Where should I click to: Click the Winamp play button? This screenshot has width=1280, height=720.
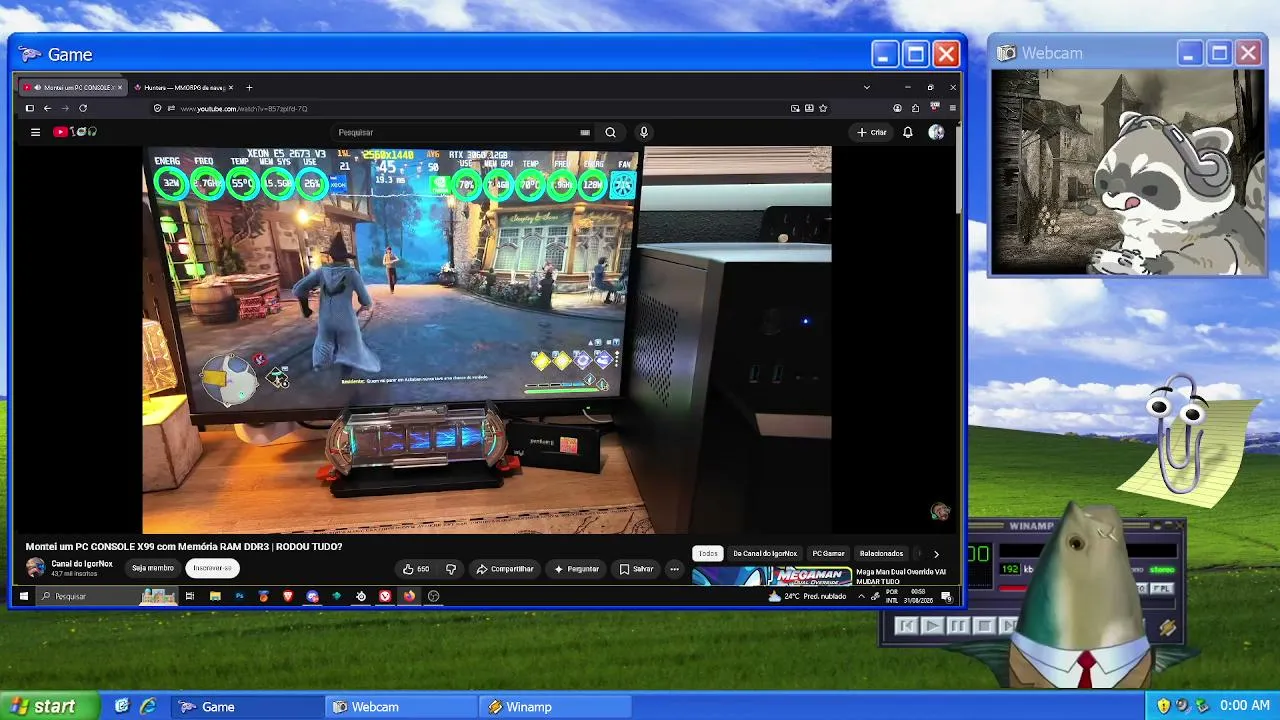point(932,626)
